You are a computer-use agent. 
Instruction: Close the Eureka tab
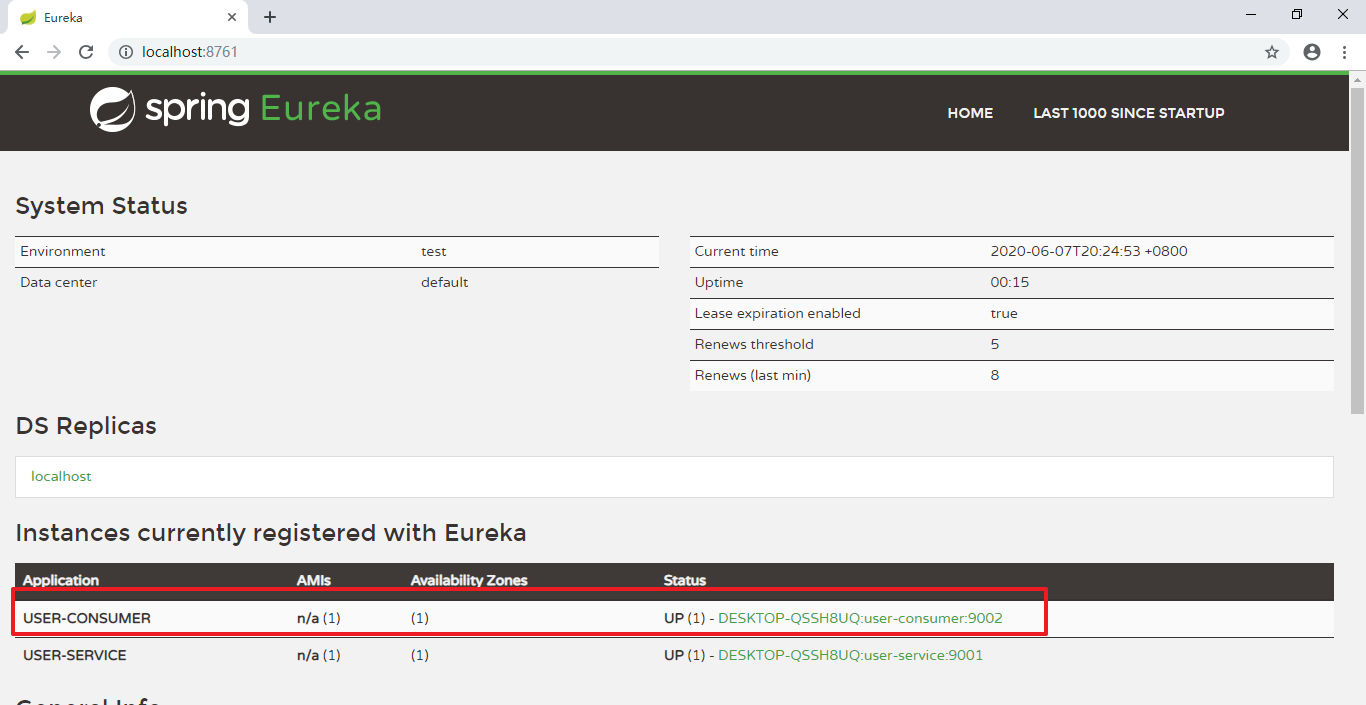pyautogui.click(x=232, y=18)
